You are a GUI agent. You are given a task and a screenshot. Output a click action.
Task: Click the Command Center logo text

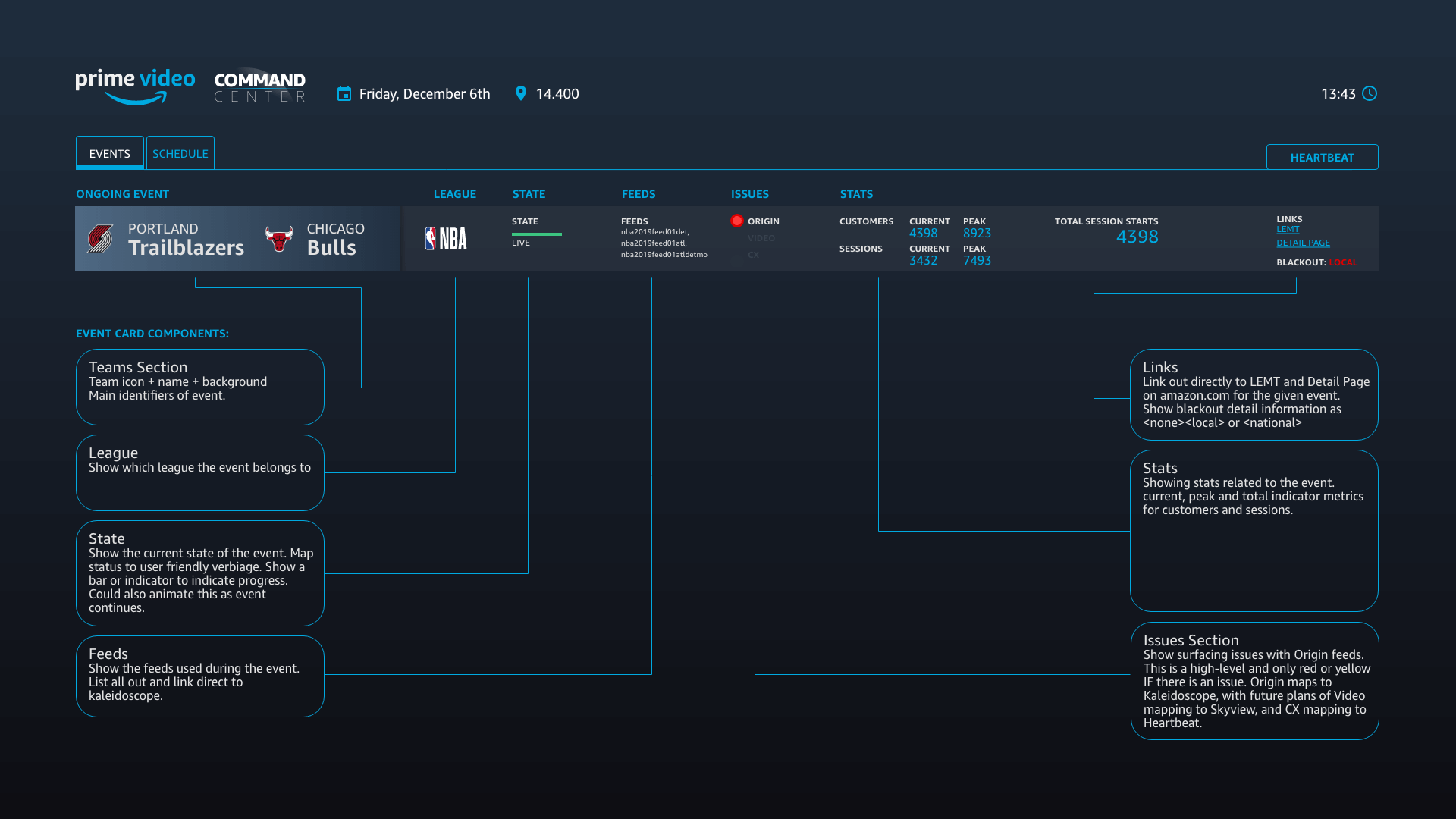pos(259,87)
